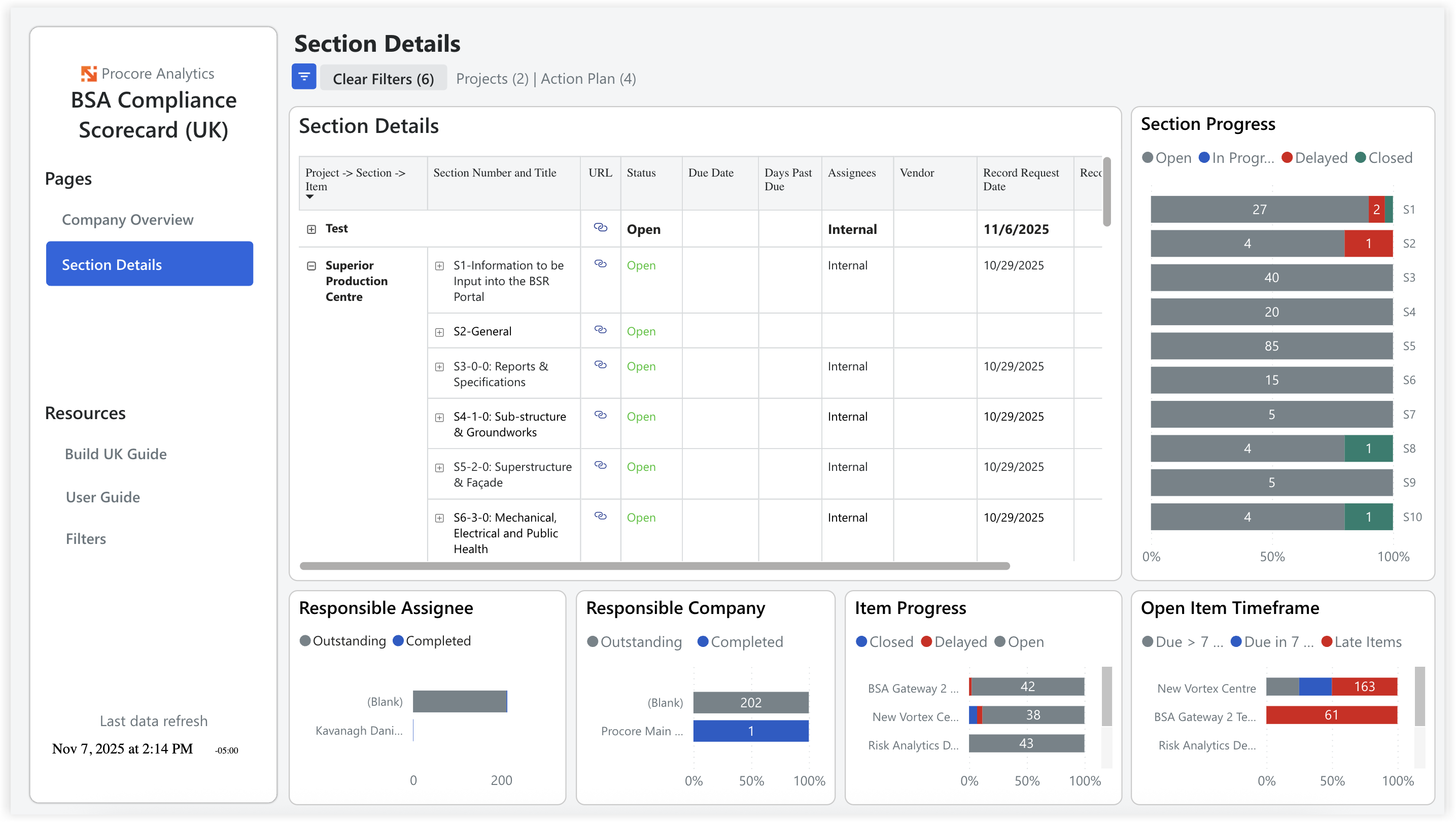Screen dimensions: 1456x822
Task: Select the Filters item under Resources
Action: [x=86, y=538]
